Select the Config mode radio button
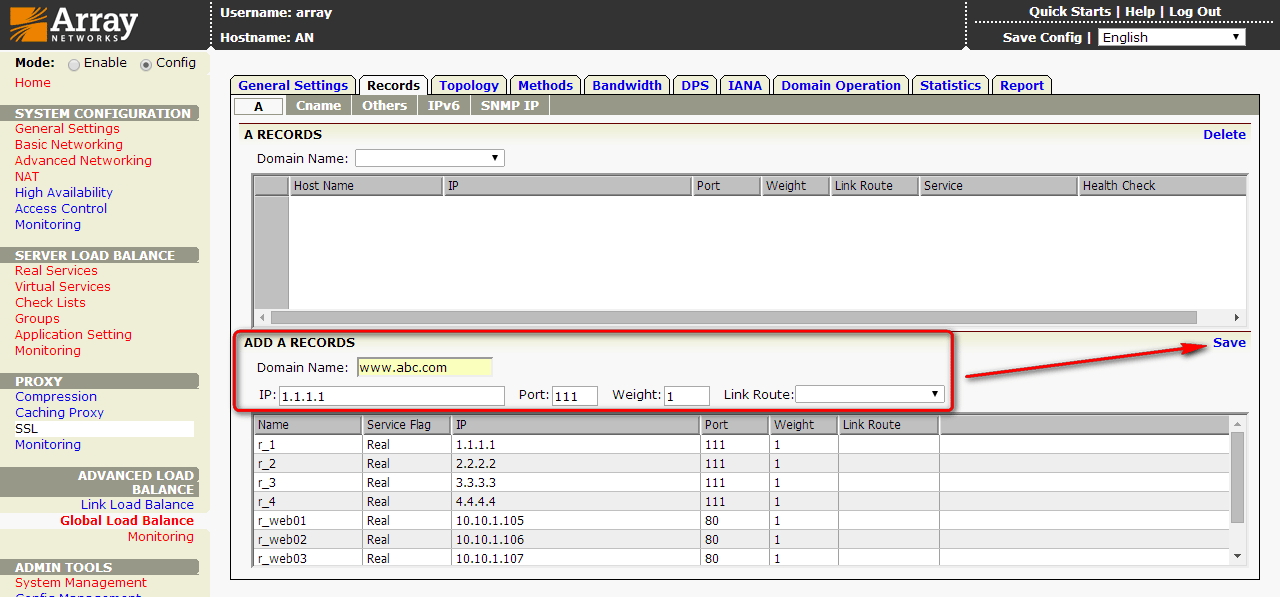This screenshot has width=1280, height=597. pyautogui.click(x=146, y=64)
